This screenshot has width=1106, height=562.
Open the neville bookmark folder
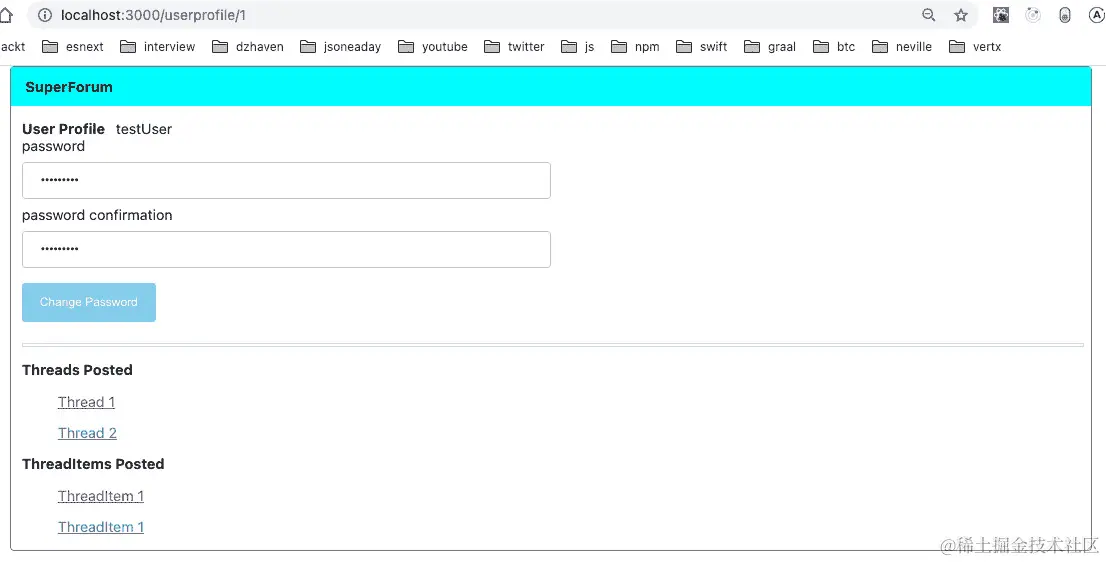[x=901, y=47]
